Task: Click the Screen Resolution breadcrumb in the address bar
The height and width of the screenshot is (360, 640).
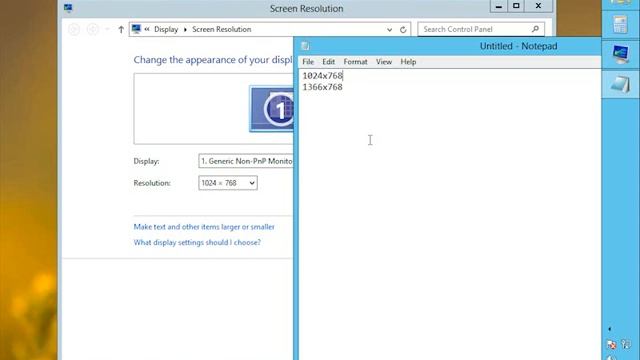Action: pyautogui.click(x=222, y=29)
